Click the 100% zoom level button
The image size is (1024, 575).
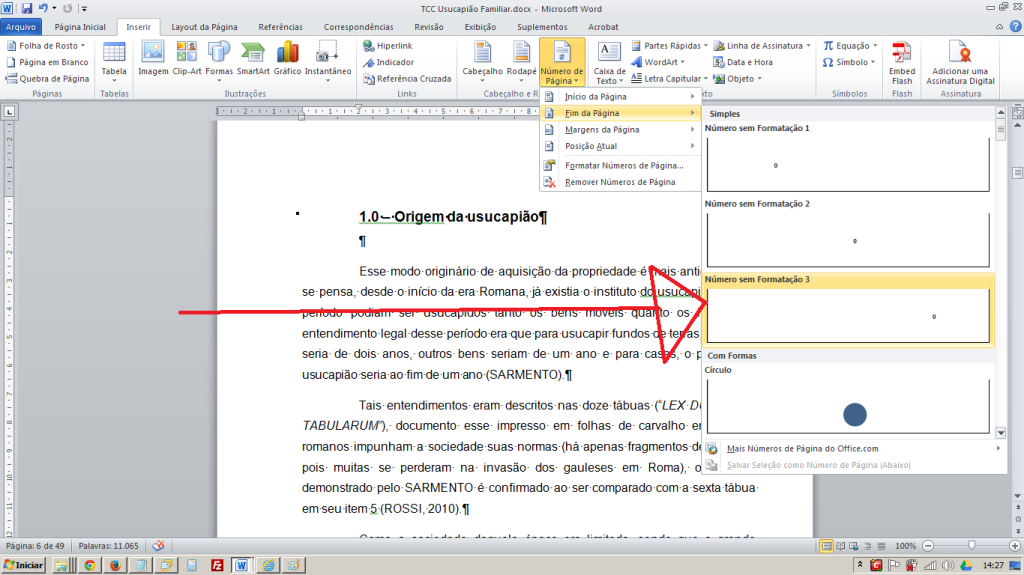click(905, 546)
